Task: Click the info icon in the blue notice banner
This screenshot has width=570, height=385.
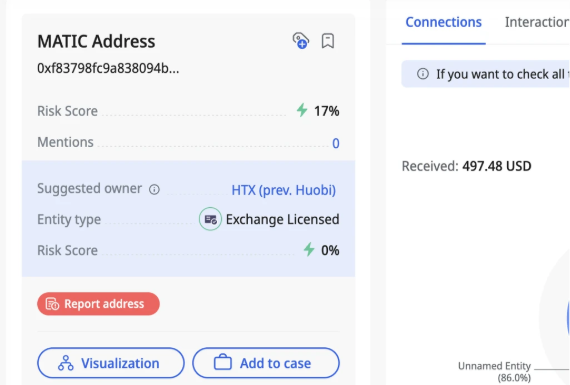Action: [x=423, y=74]
